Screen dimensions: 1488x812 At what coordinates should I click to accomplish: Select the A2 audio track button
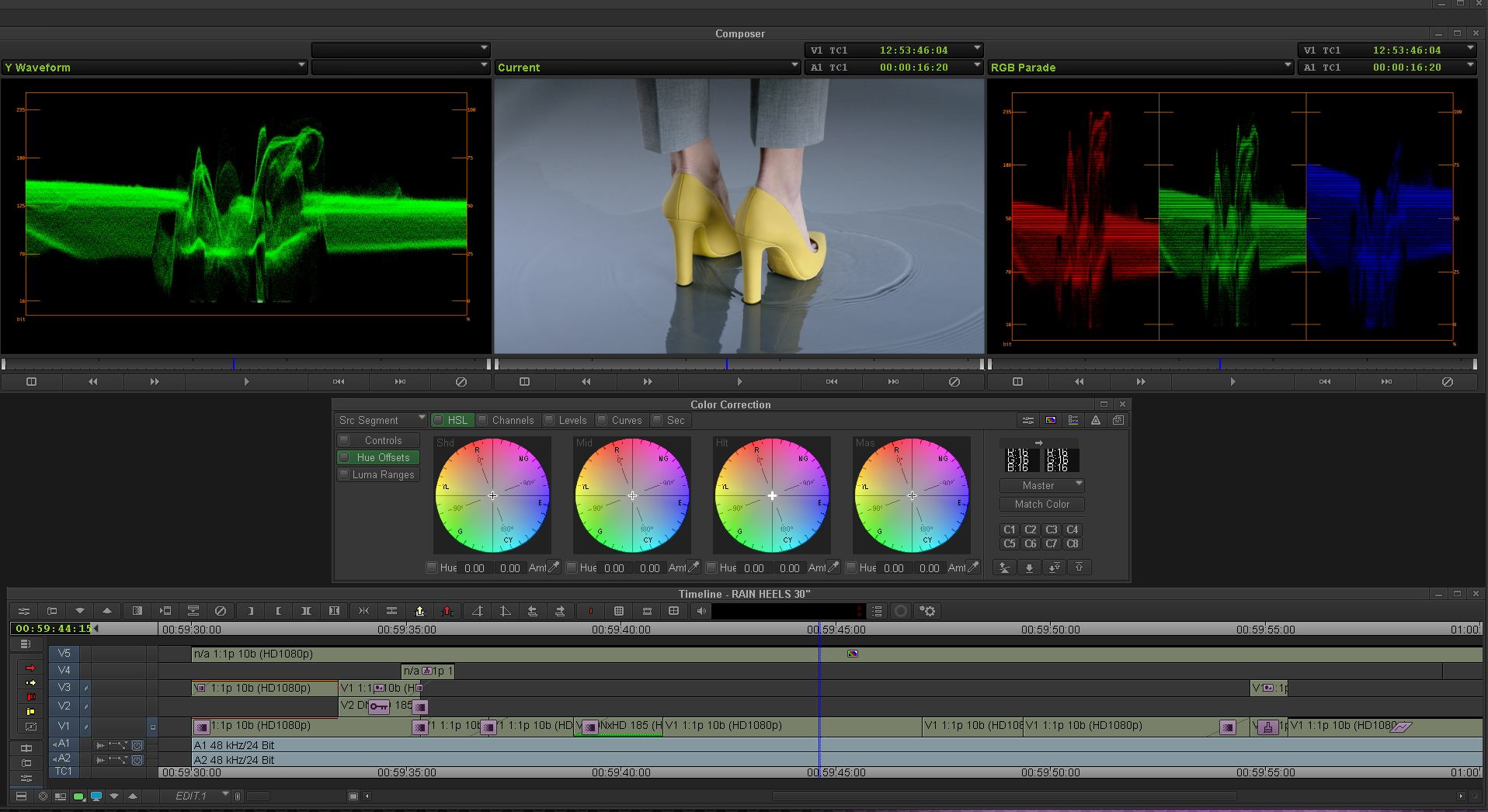coord(63,758)
